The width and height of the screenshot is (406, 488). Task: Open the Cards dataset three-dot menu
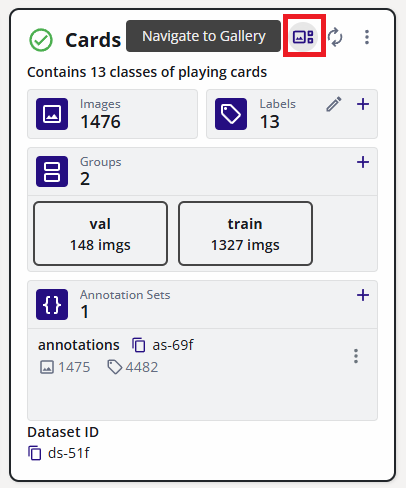(x=367, y=37)
